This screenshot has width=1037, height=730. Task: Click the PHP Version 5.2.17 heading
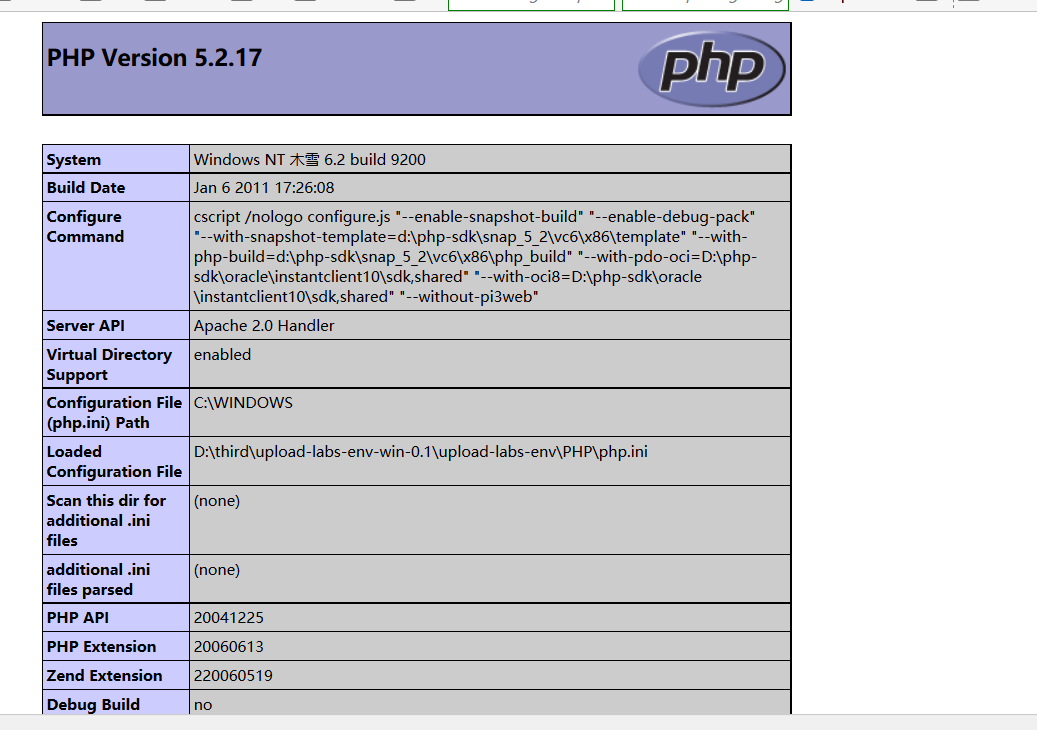[154, 58]
